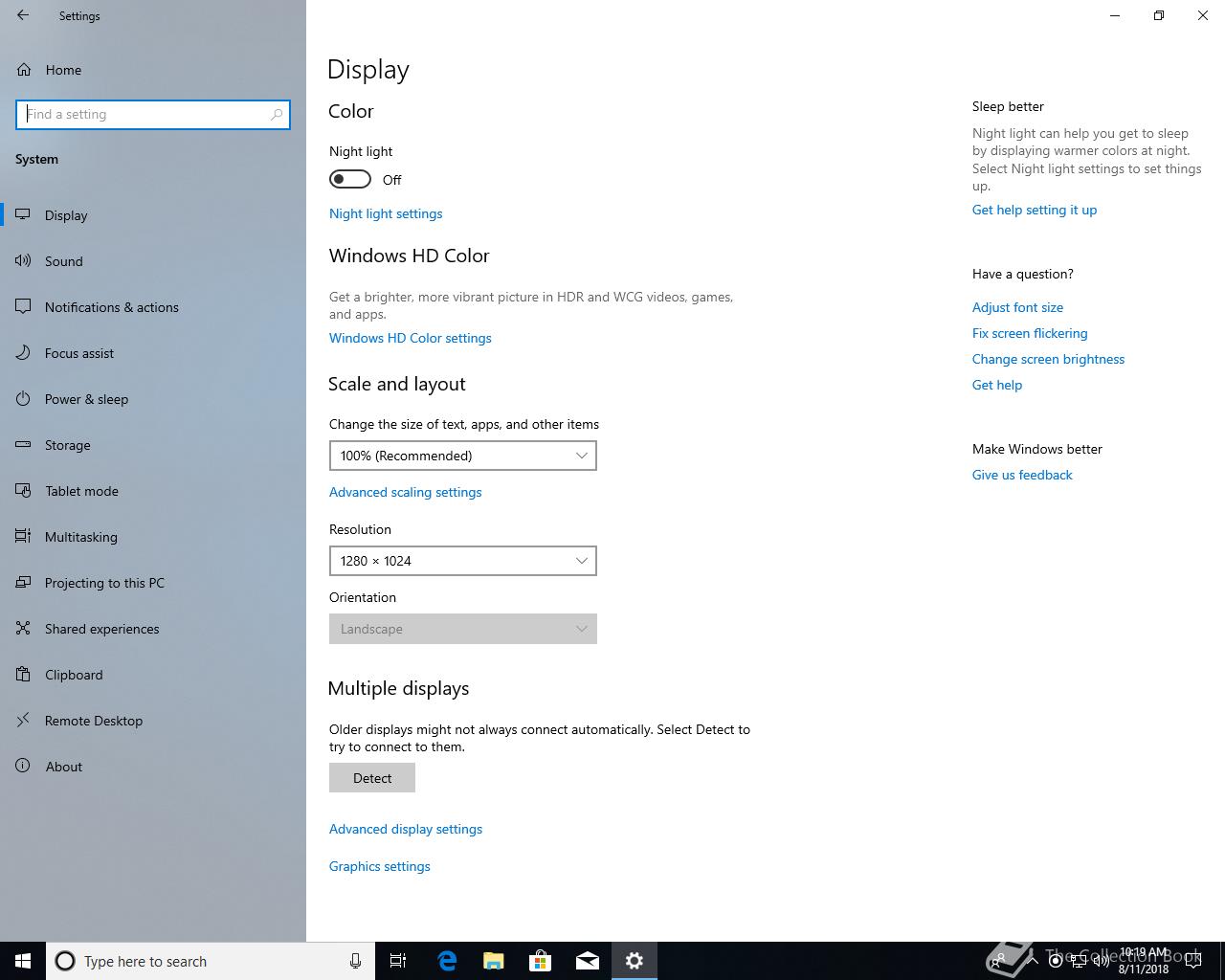Open Tablet mode icon
The image size is (1225, 980).
tap(23, 491)
